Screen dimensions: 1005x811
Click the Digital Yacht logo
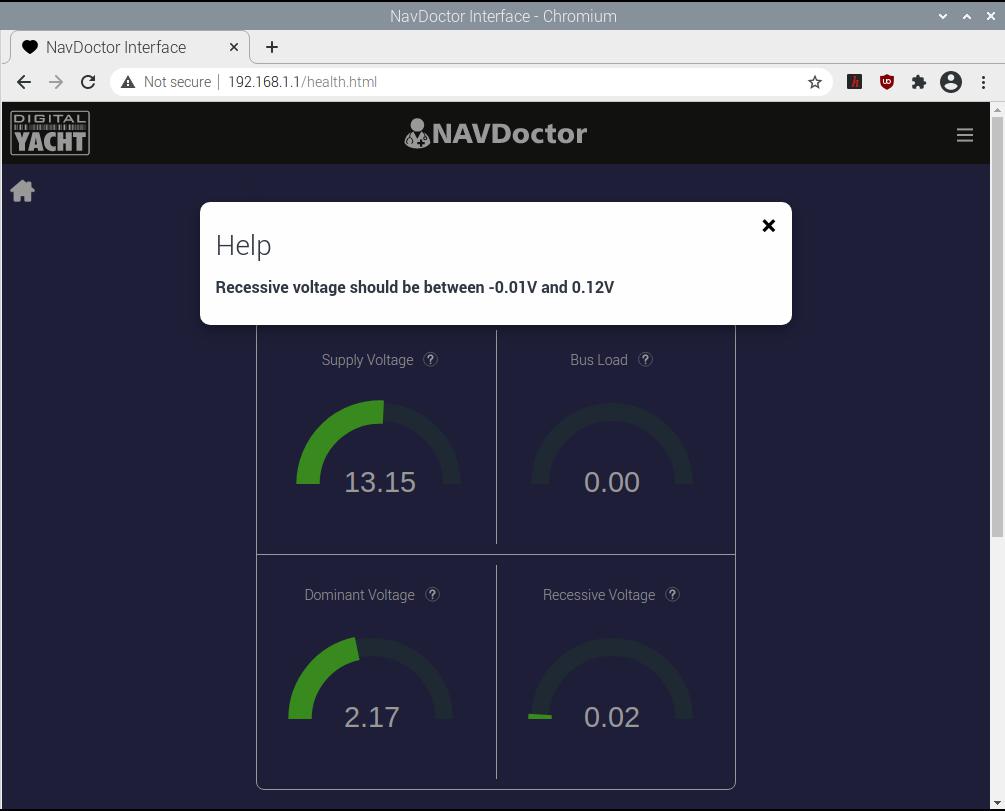[50, 133]
